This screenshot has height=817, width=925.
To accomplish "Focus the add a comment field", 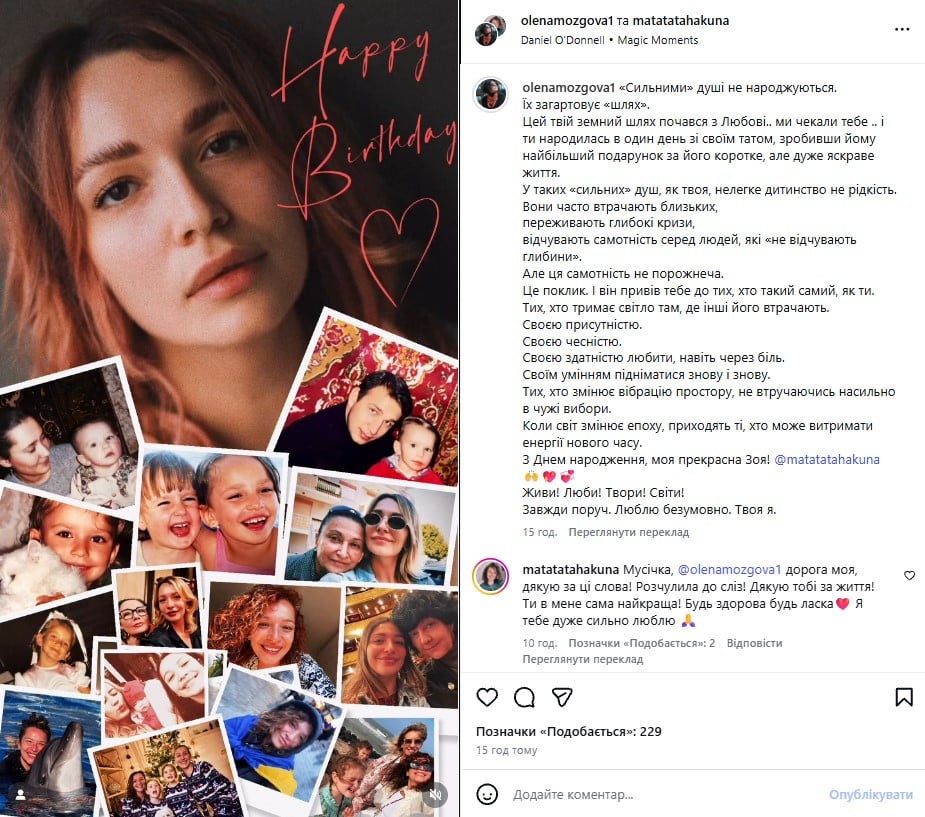I will click(665, 795).
